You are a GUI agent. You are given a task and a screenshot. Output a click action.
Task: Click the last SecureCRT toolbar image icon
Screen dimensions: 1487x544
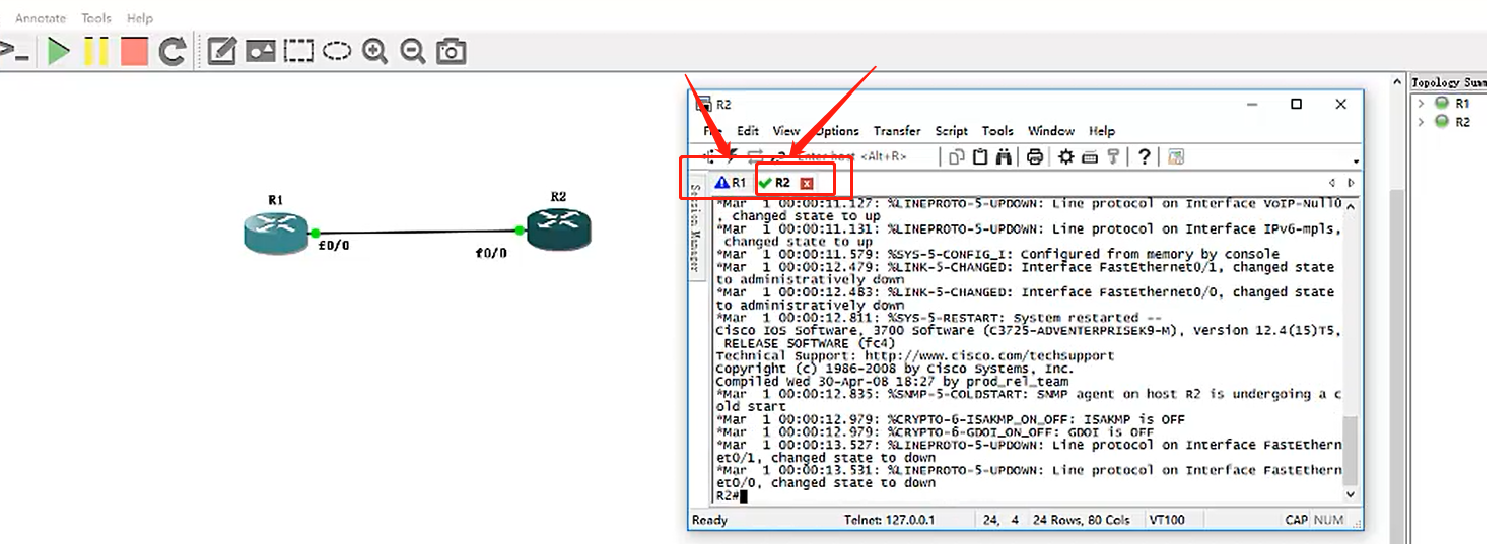1176,157
